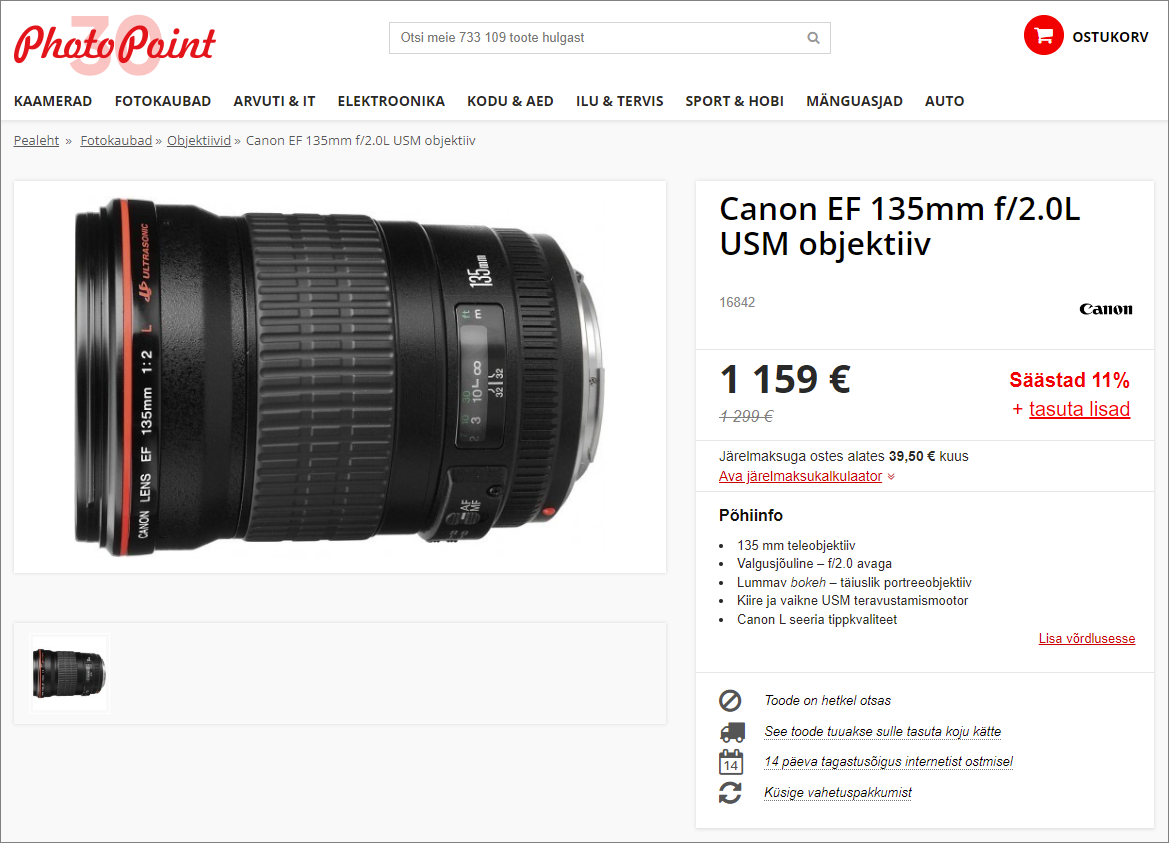This screenshot has width=1169, height=843.
Task: Click Lisa võrdlusesse link
Action: coord(1086,639)
